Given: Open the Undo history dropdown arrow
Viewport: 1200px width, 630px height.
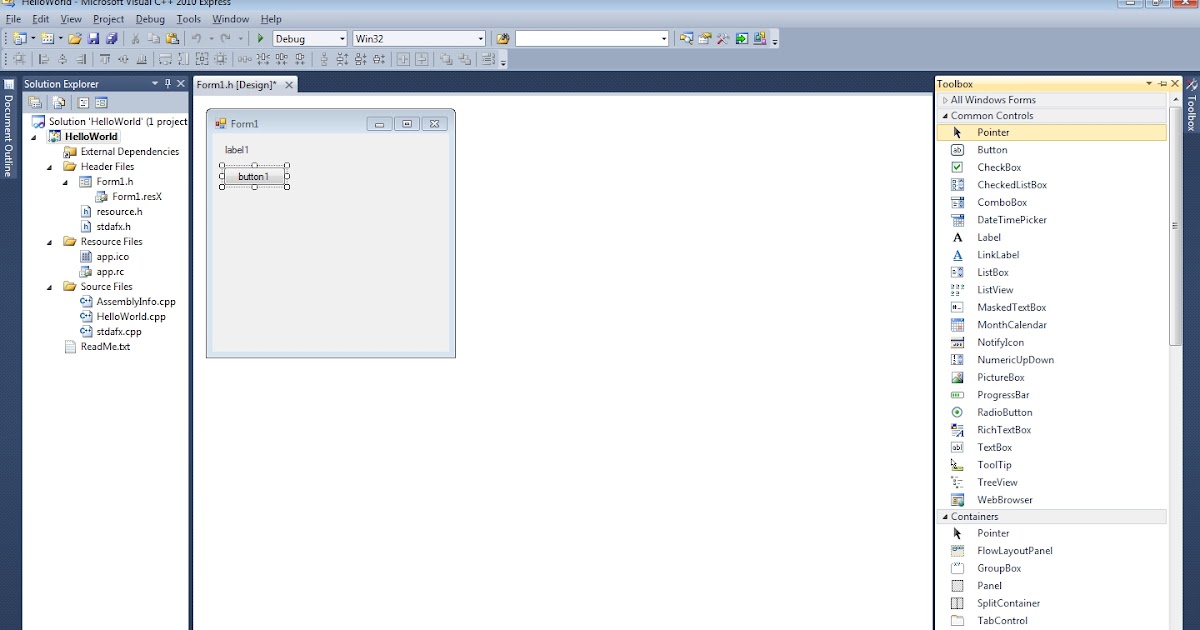Looking at the screenshot, I should pos(211,38).
